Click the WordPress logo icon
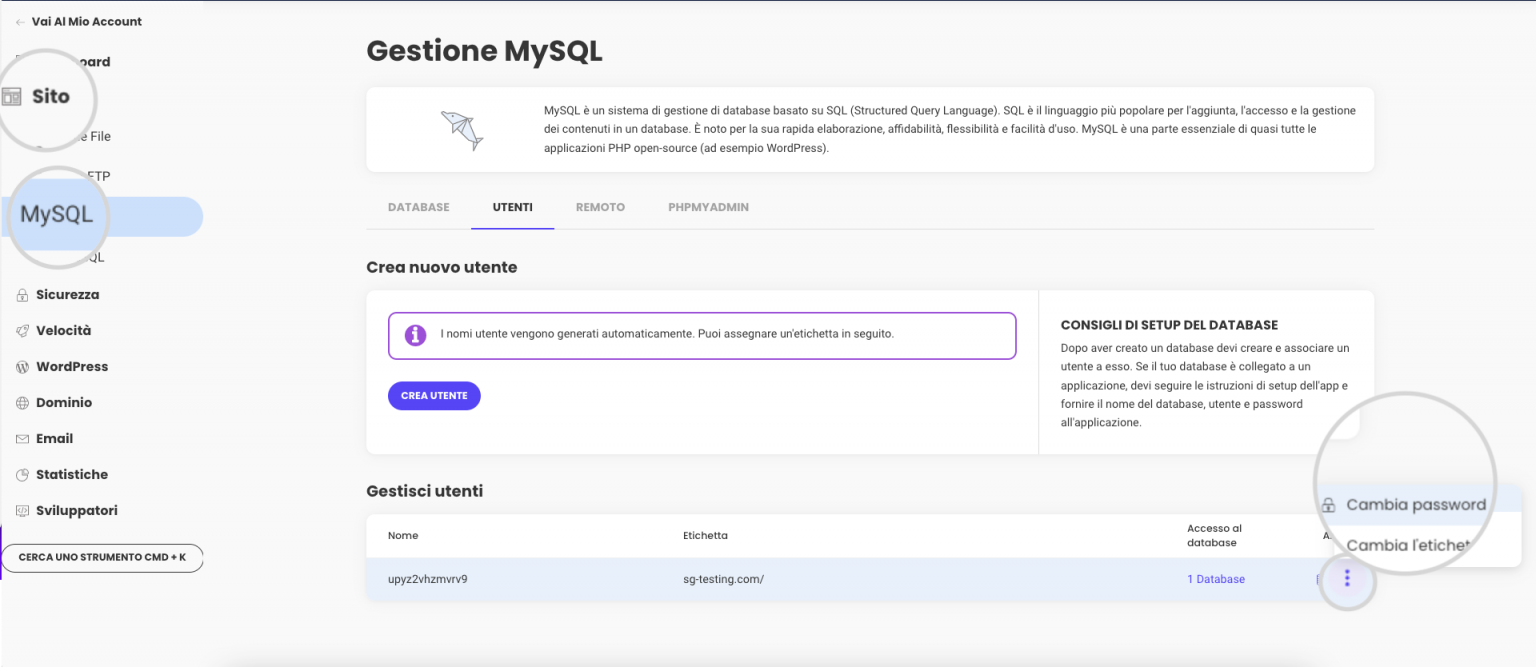Image resolution: width=1536 pixels, height=667 pixels. pos(22,367)
